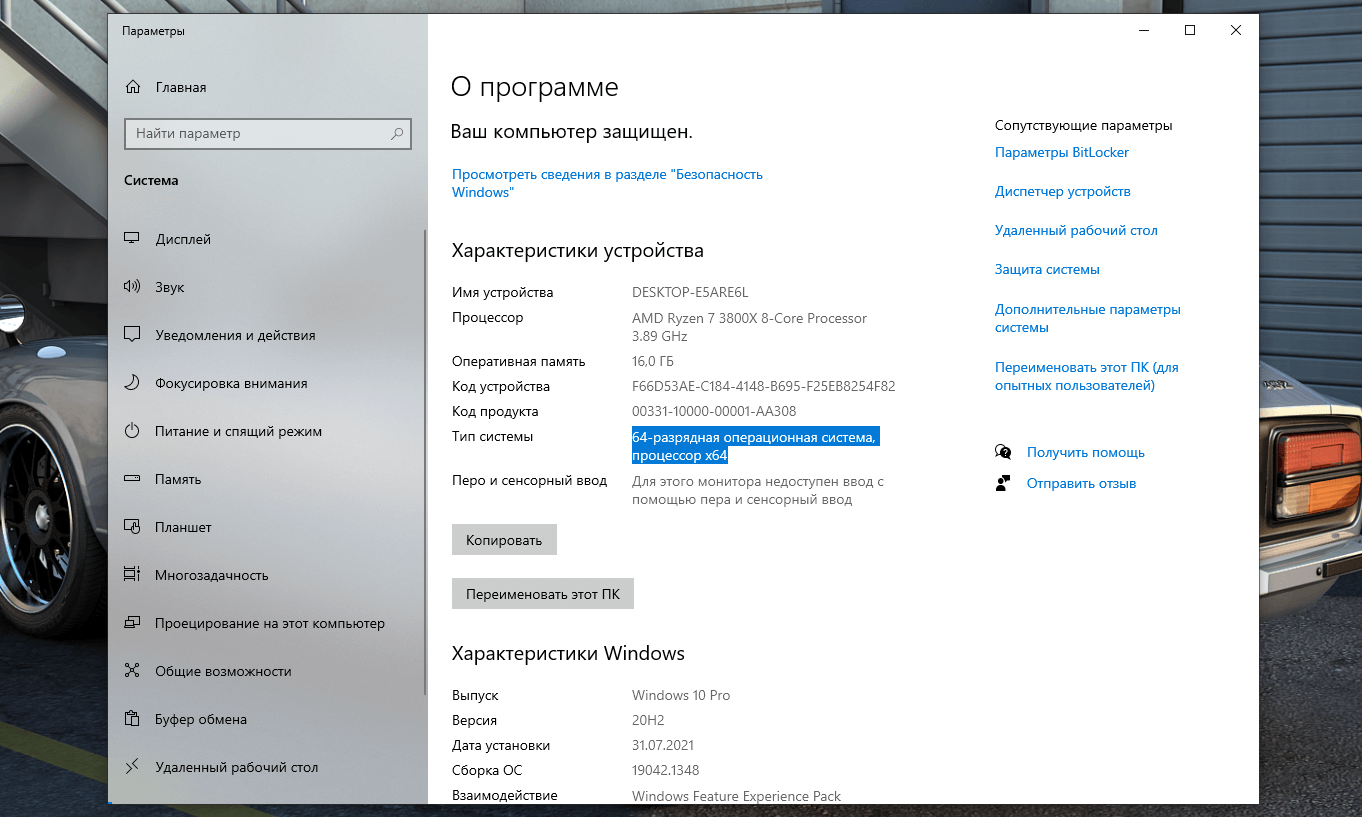Click the Питание и спящий режим power icon
The image size is (1362, 817).
[x=131, y=431]
